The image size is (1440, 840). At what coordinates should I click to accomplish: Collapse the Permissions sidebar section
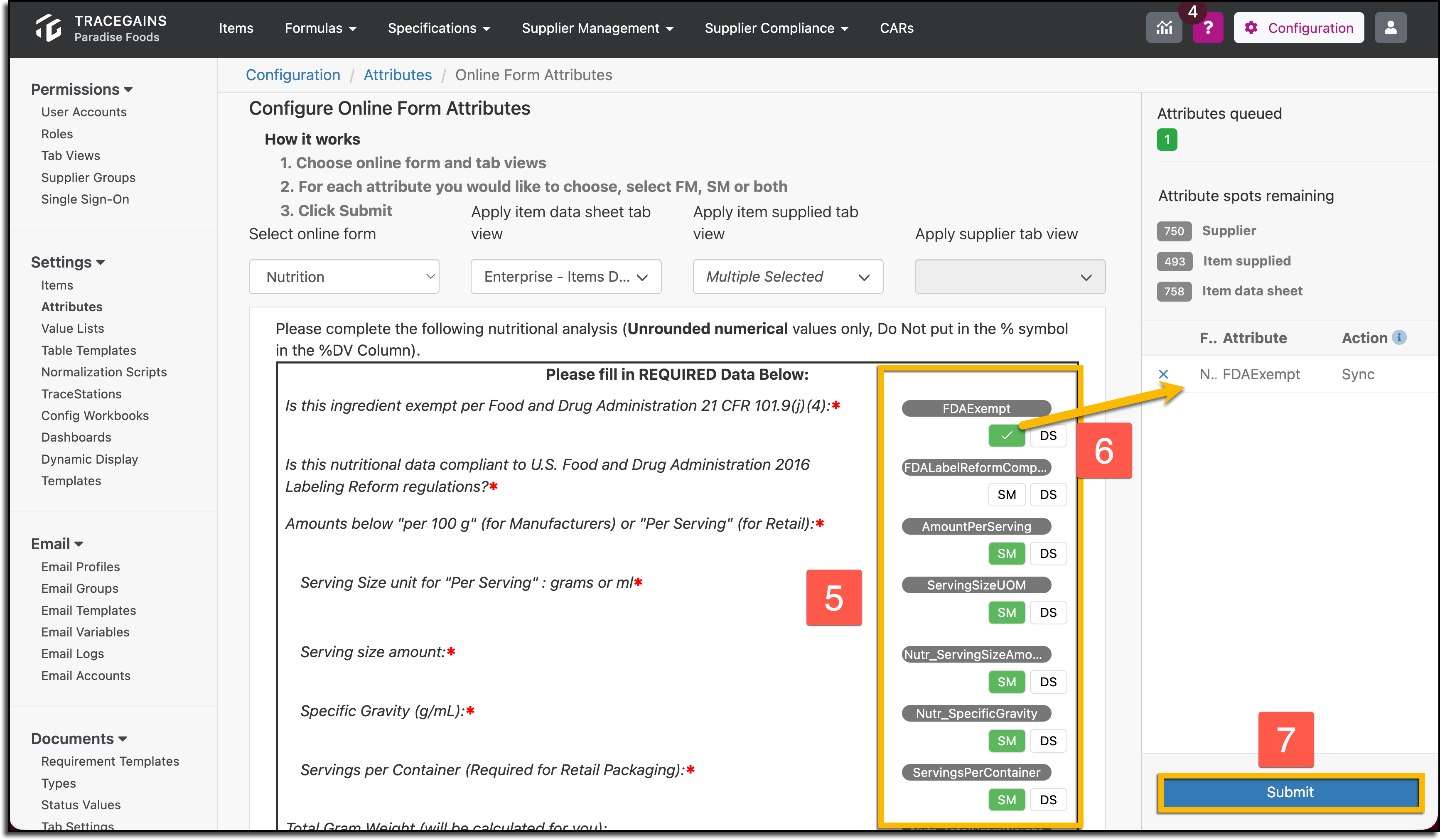click(82, 89)
